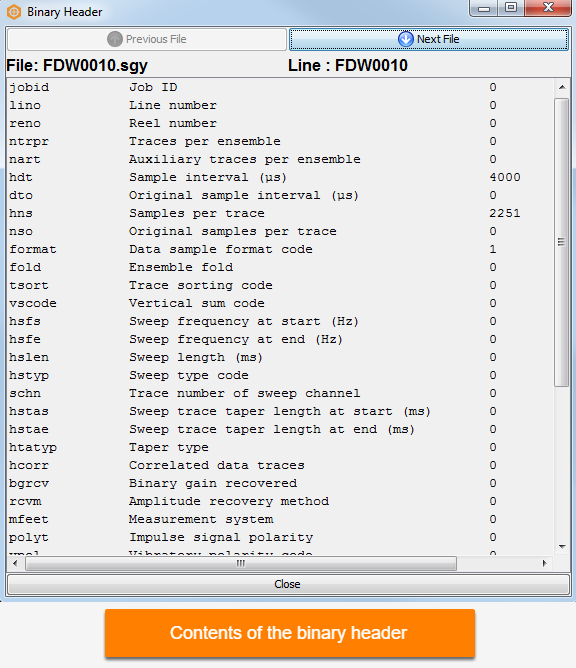Click the 'hns' header key
The image size is (576, 668).
coord(21,213)
